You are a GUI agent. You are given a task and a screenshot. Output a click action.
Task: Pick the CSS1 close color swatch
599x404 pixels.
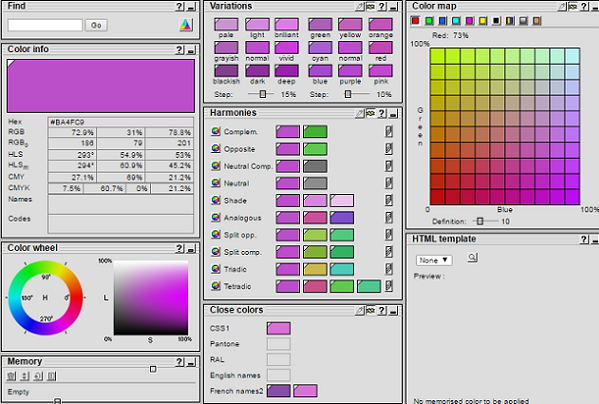click(278, 328)
